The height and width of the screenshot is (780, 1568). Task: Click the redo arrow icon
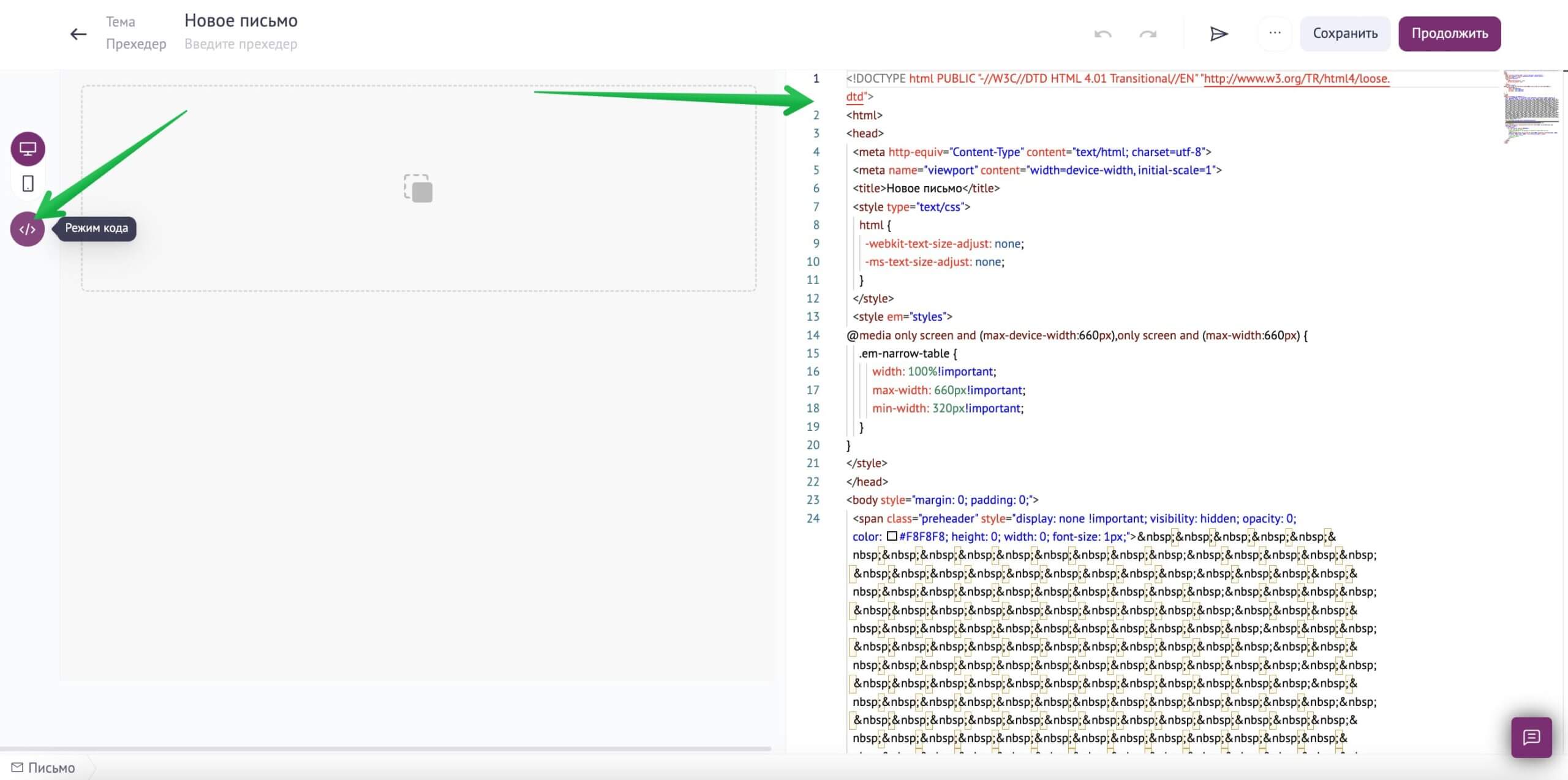(x=1148, y=34)
